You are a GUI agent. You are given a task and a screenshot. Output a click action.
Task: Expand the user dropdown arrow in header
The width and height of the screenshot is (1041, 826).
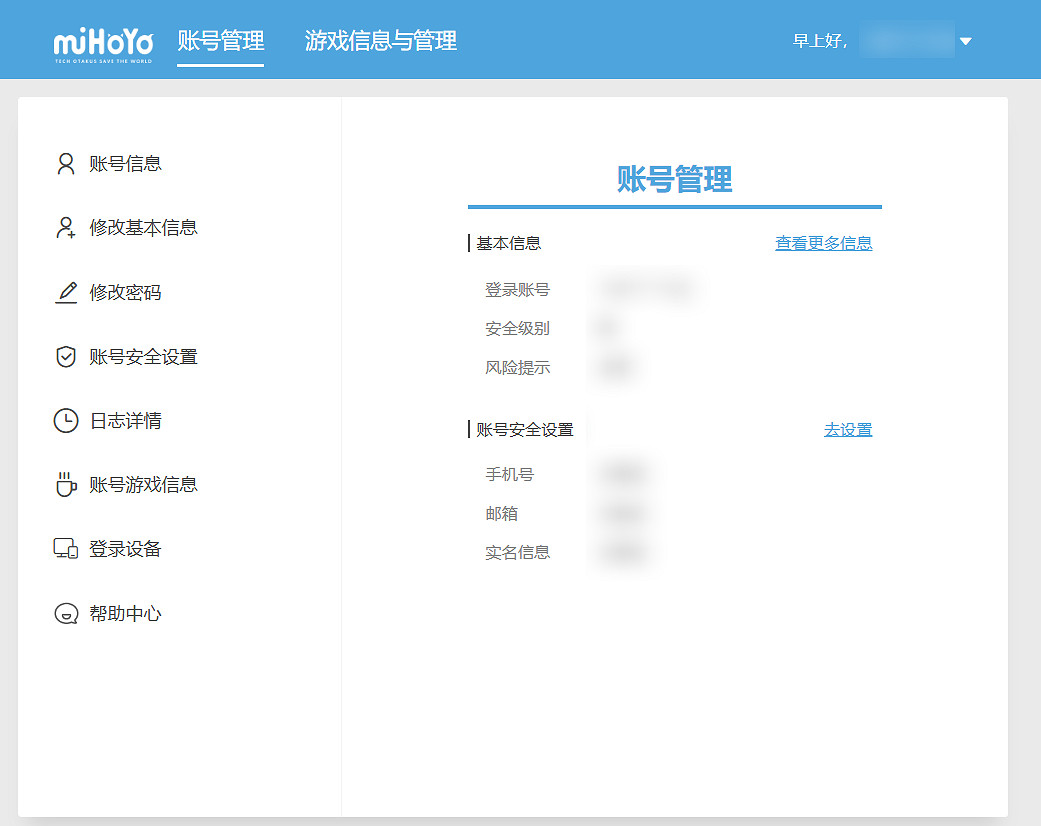pyautogui.click(x=965, y=41)
